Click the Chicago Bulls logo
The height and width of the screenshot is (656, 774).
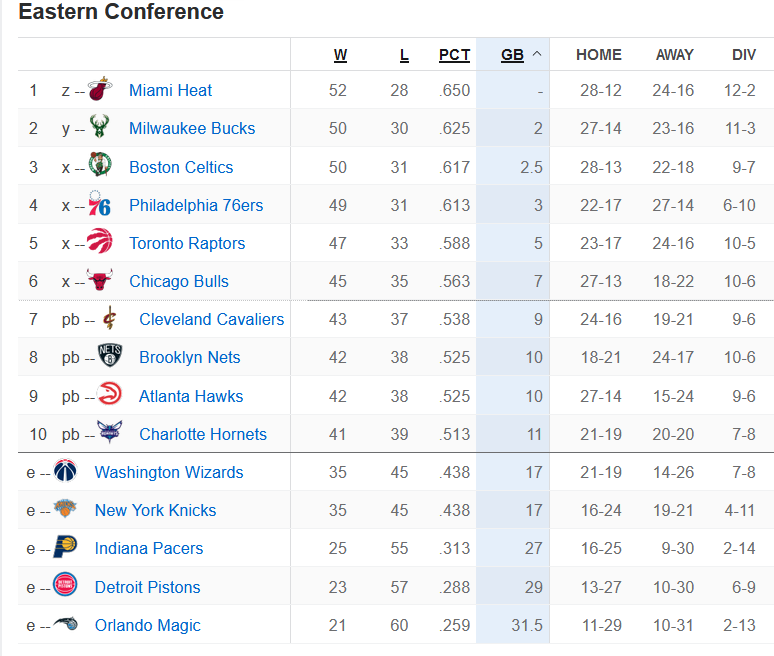[x=100, y=279]
